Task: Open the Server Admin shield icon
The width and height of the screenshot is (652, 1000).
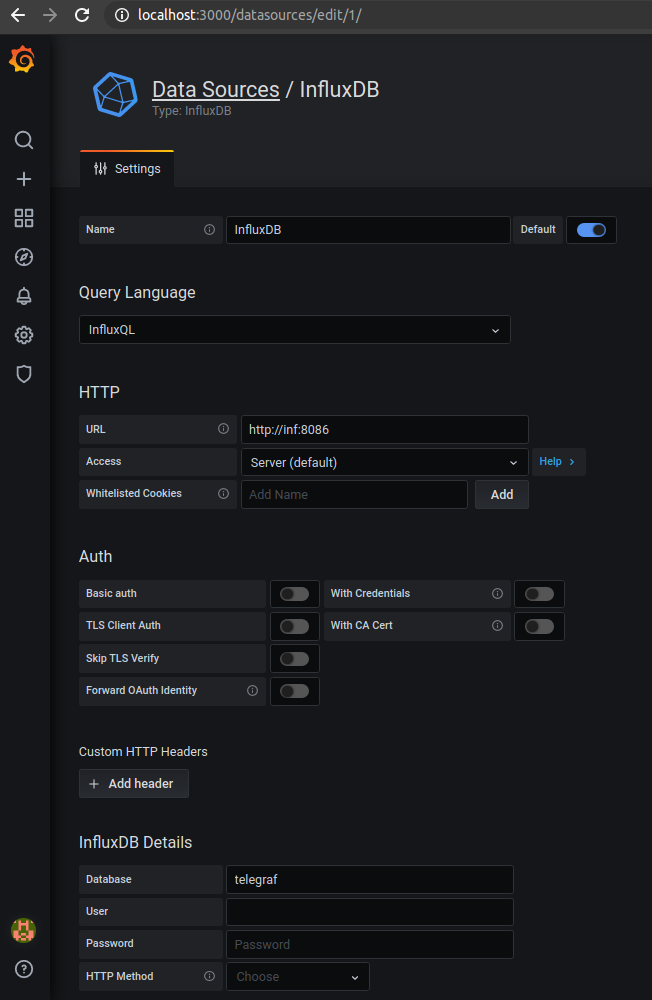Action: pyautogui.click(x=24, y=374)
